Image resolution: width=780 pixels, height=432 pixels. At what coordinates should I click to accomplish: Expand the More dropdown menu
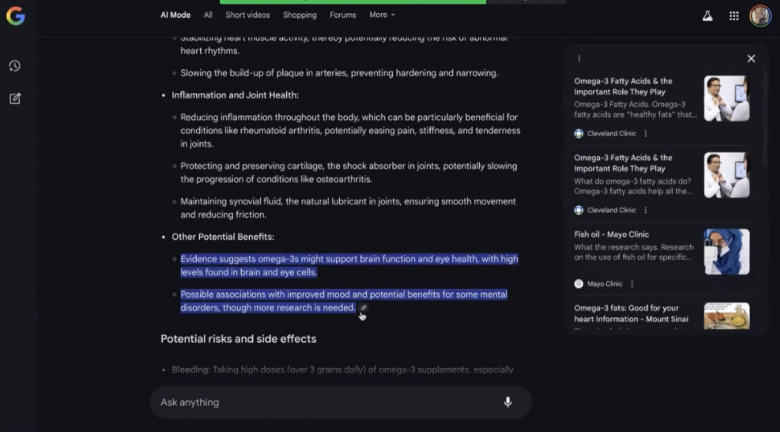point(382,15)
